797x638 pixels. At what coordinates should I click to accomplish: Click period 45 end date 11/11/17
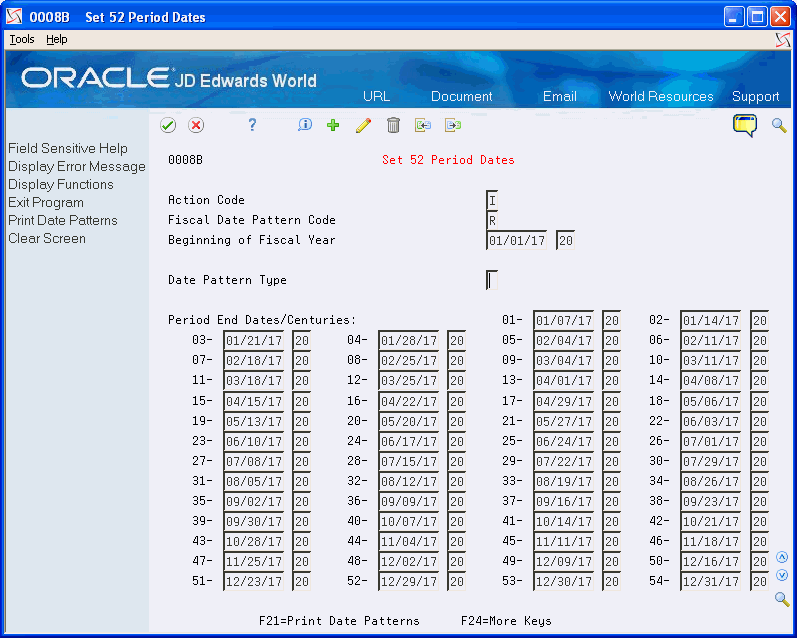tap(564, 541)
